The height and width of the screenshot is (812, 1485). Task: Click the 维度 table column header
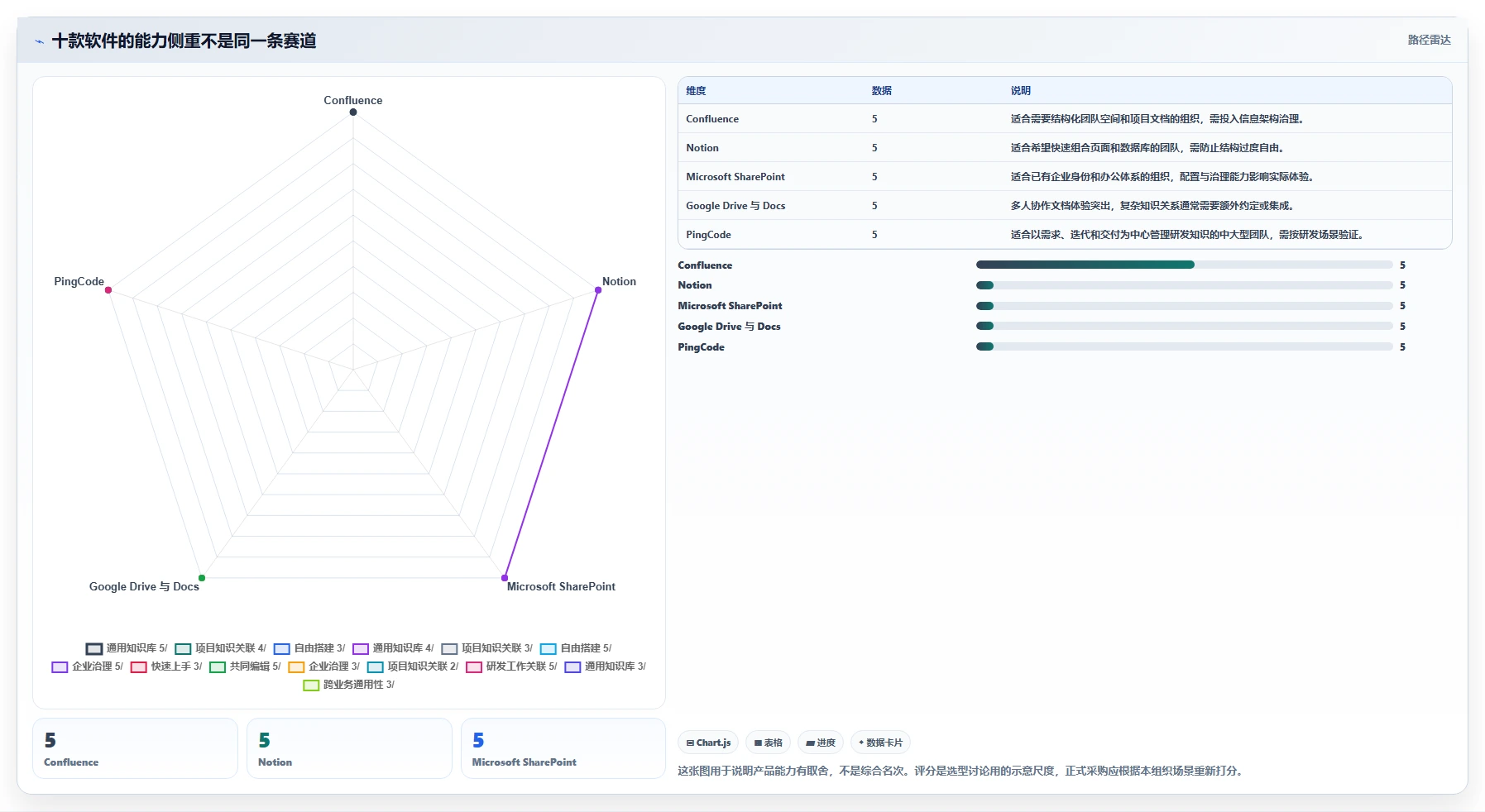coord(696,91)
